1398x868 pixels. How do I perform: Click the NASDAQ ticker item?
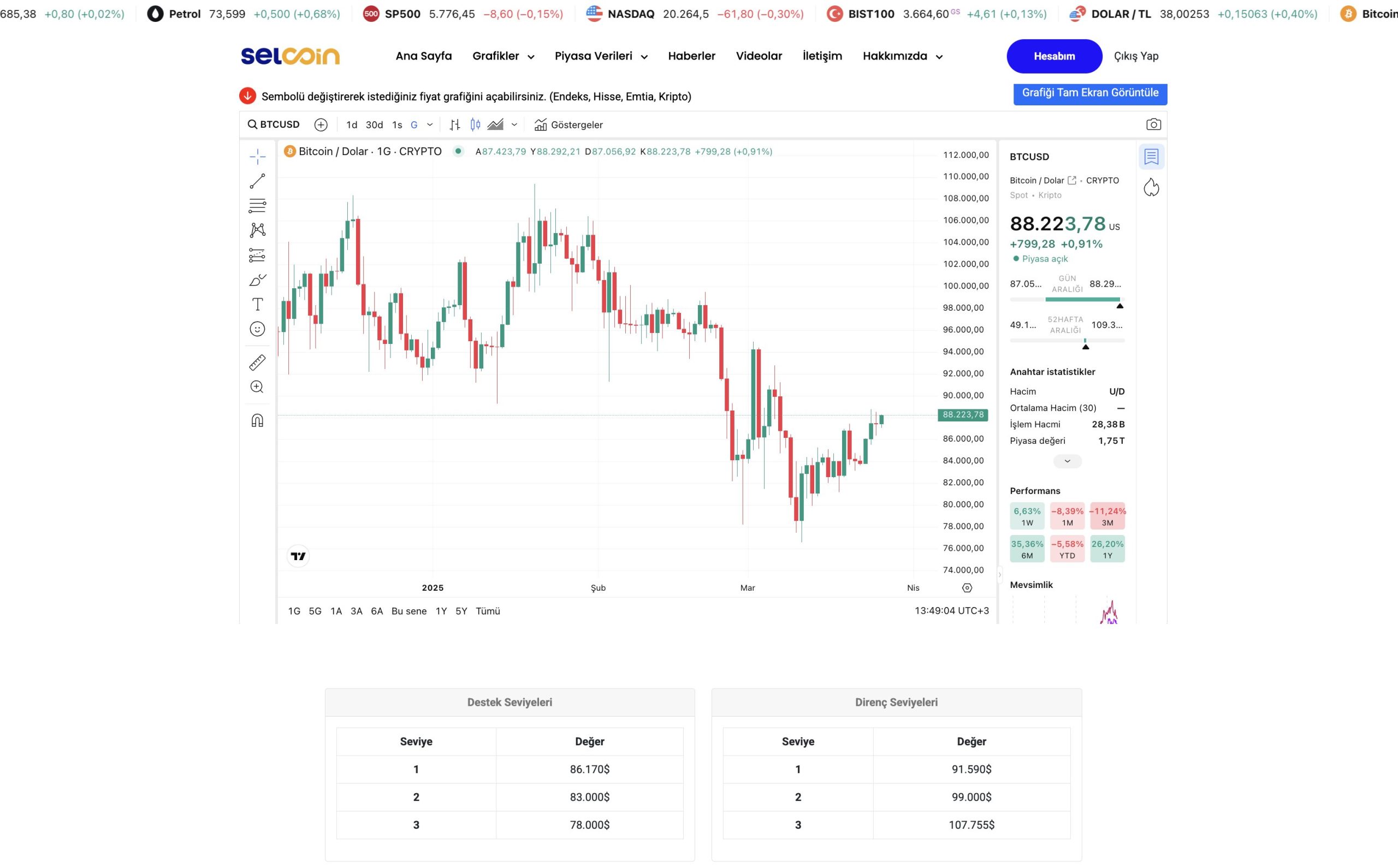(x=695, y=14)
